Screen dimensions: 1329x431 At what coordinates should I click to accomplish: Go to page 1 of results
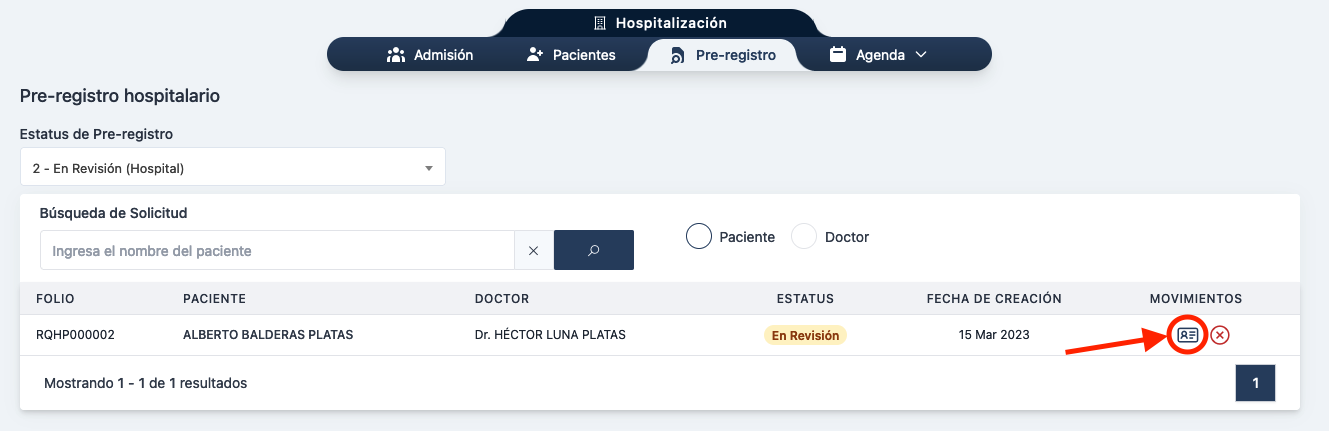coord(1255,383)
